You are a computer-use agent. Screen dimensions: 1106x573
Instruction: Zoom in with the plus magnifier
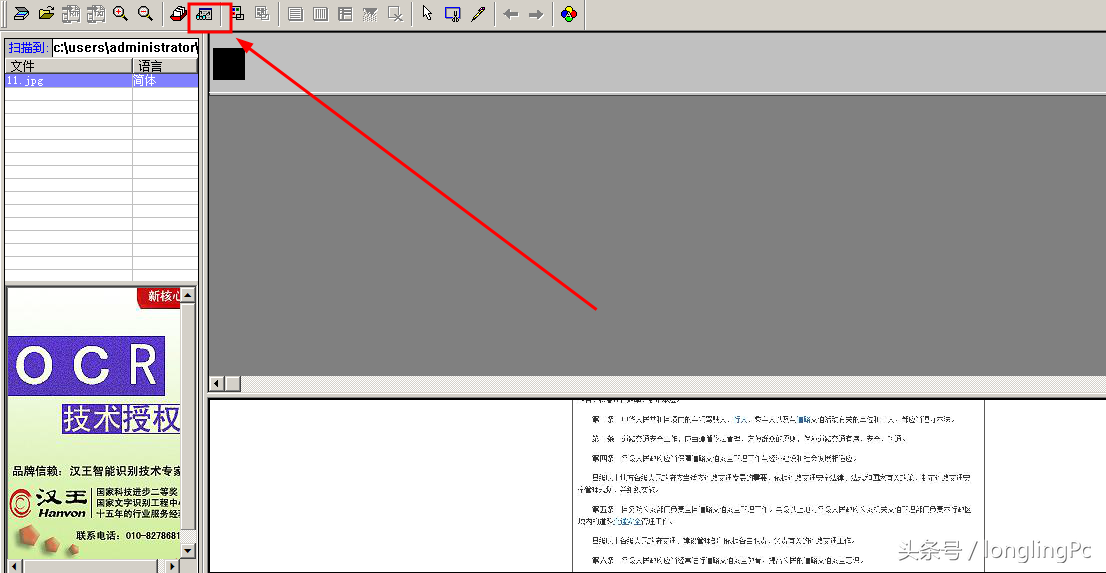[x=121, y=13]
